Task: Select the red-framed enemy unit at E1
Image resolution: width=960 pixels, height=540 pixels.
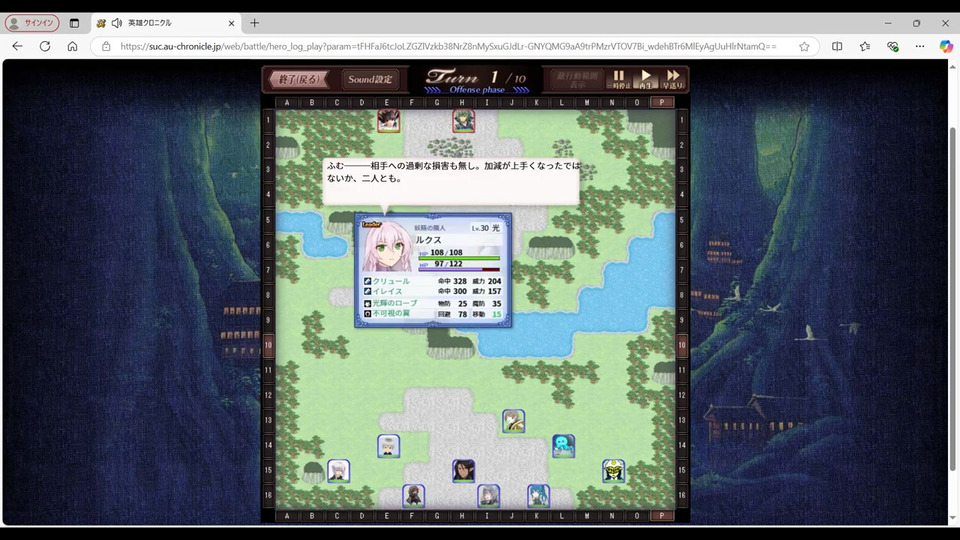Action: 388,121
